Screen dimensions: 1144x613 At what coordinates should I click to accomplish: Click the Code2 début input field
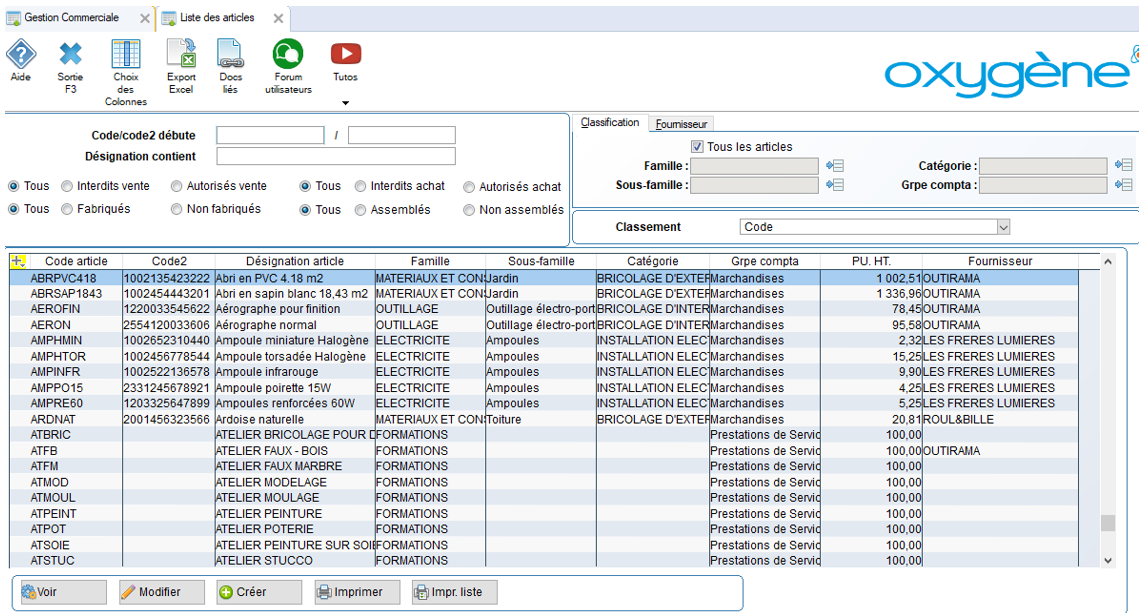point(402,135)
